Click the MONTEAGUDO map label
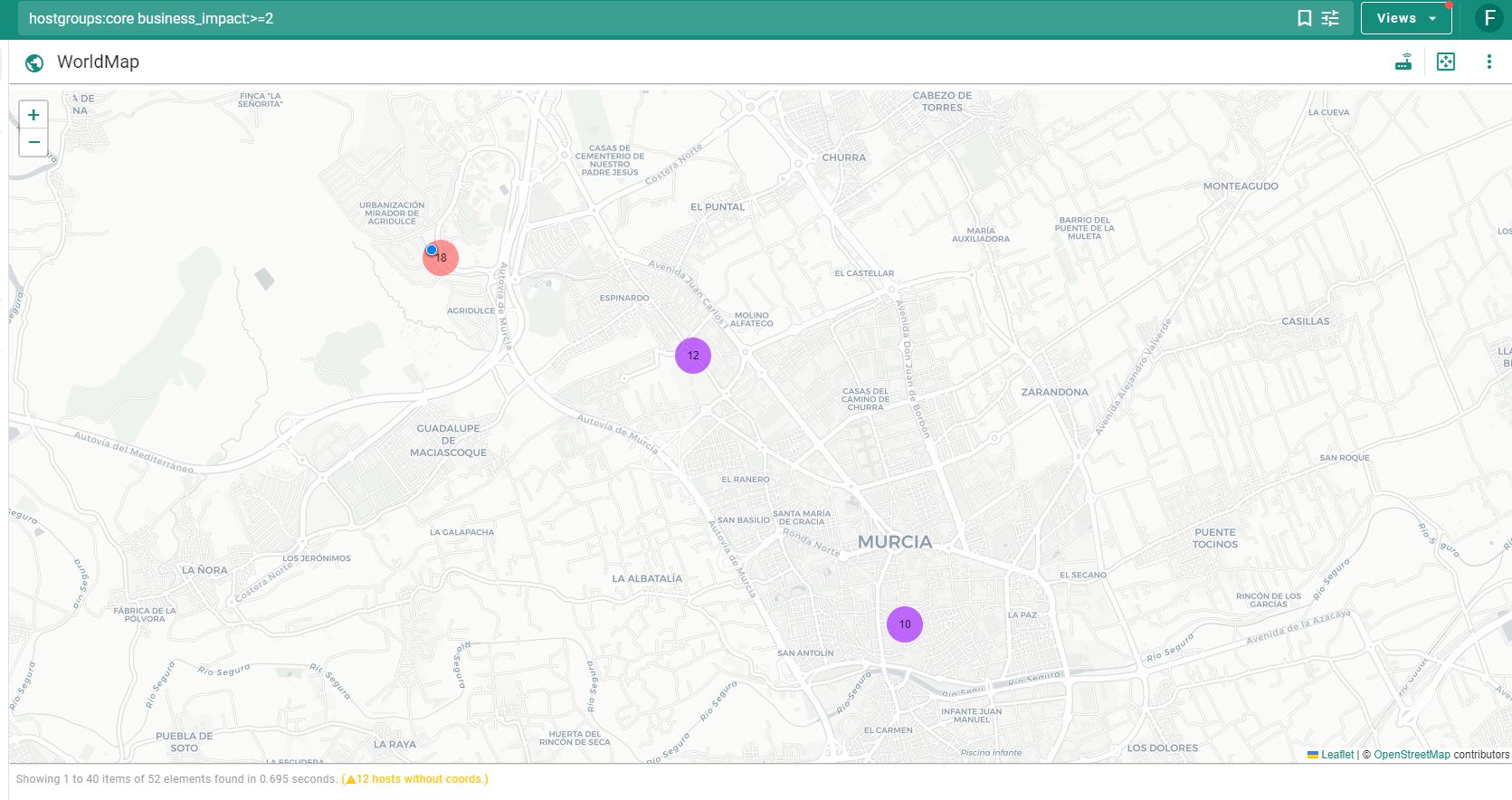This screenshot has width=1512, height=800. pos(1241,186)
